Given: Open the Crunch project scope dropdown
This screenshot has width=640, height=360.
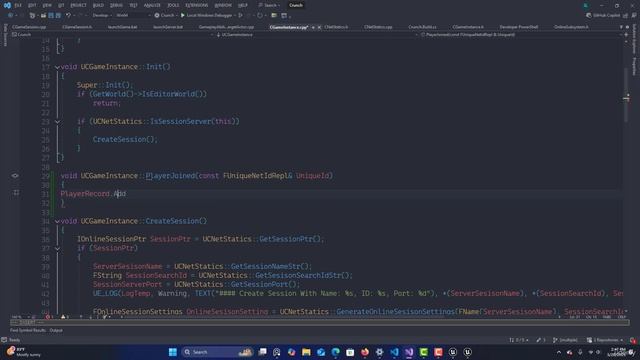Looking at the screenshot, I should click(112, 35).
